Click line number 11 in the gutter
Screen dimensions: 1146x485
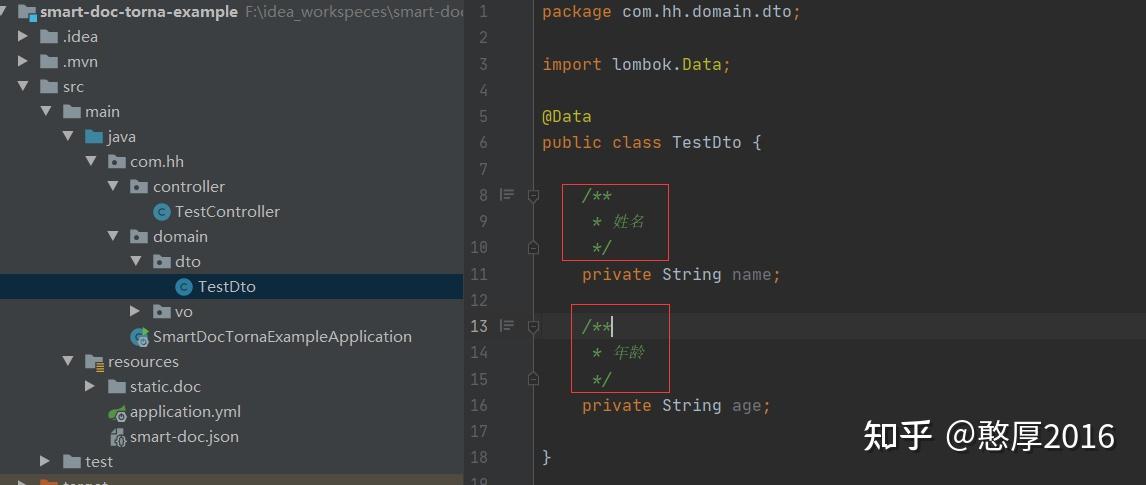(x=478, y=274)
